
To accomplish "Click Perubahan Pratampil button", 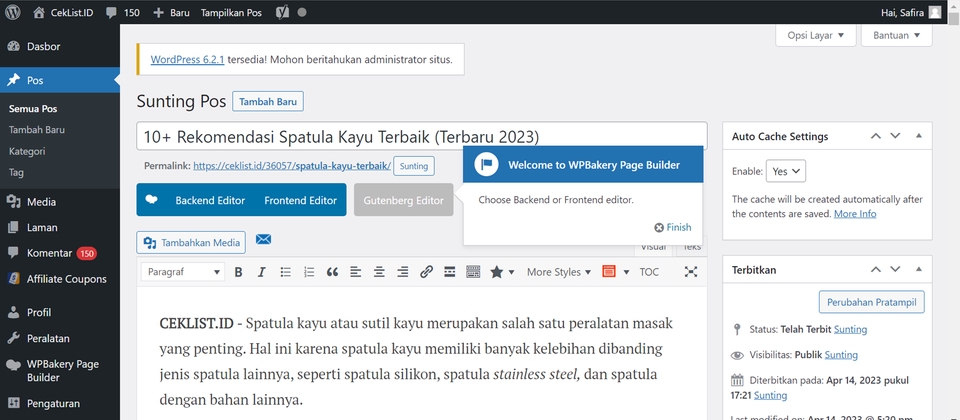I will (871, 302).
